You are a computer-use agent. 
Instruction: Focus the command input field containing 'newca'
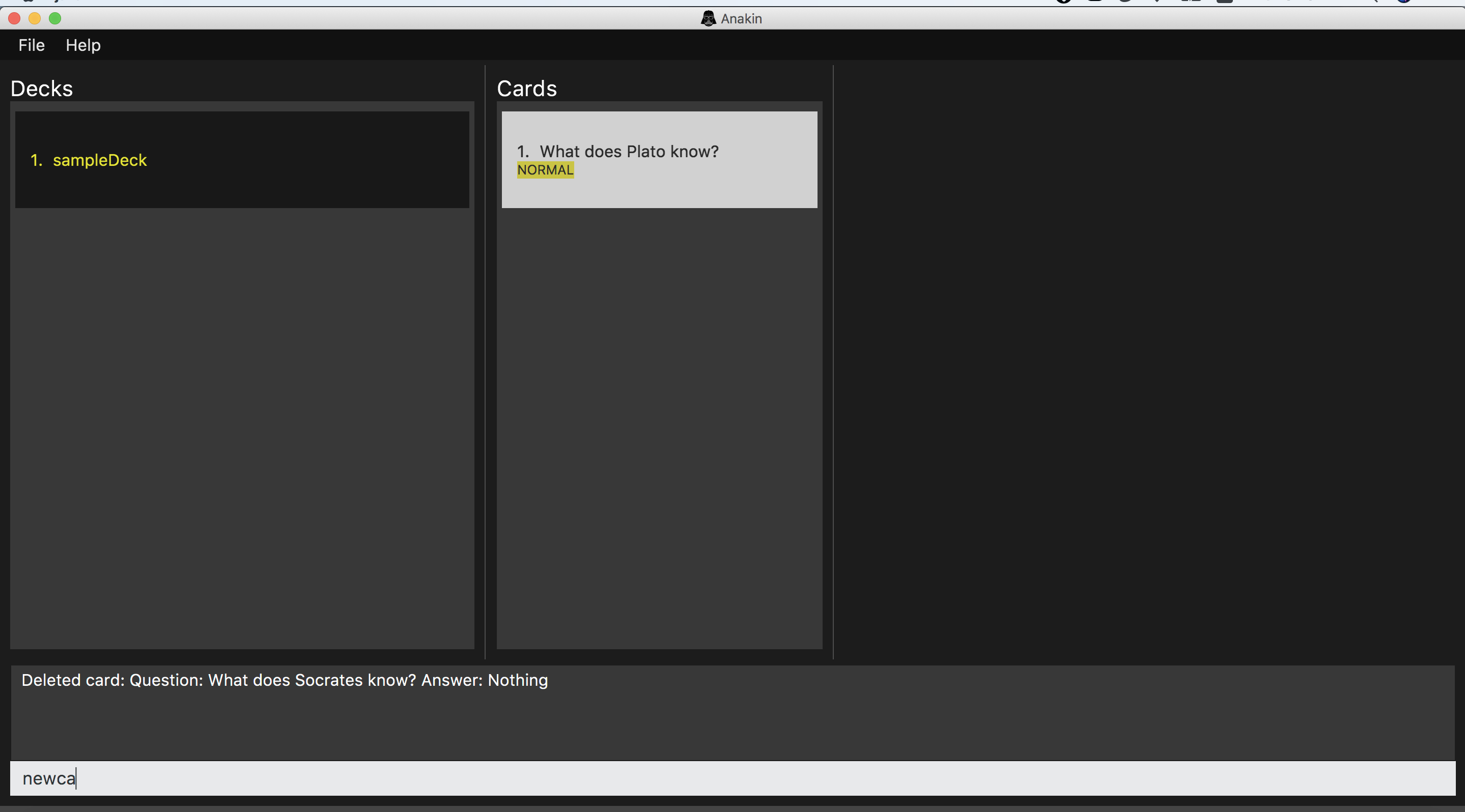pyautogui.click(x=732, y=778)
